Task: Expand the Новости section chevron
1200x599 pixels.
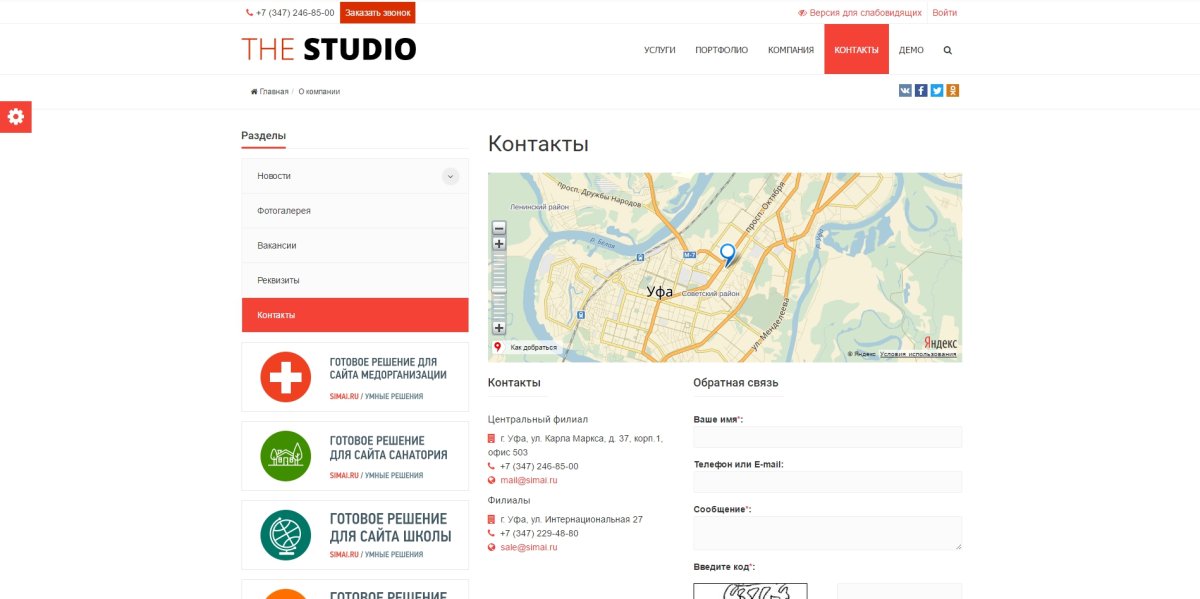Action: 450,175
